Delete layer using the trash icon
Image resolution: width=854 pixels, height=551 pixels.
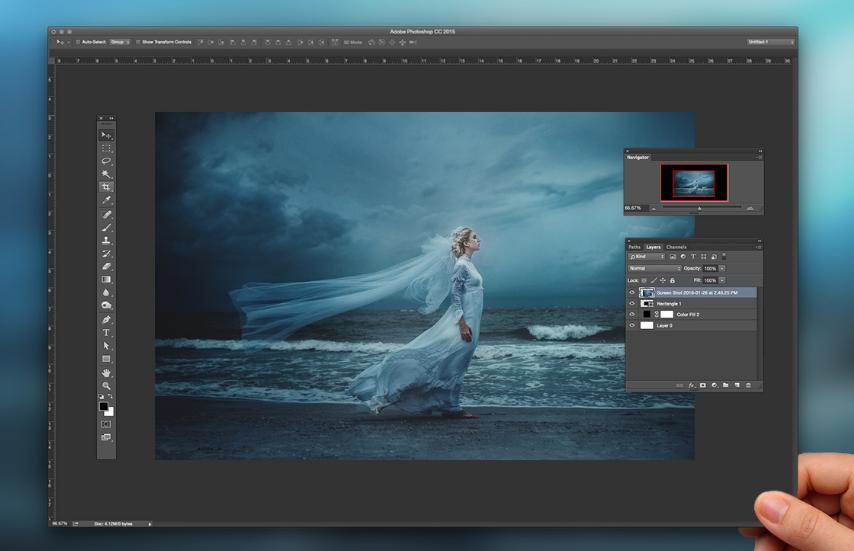tap(748, 385)
